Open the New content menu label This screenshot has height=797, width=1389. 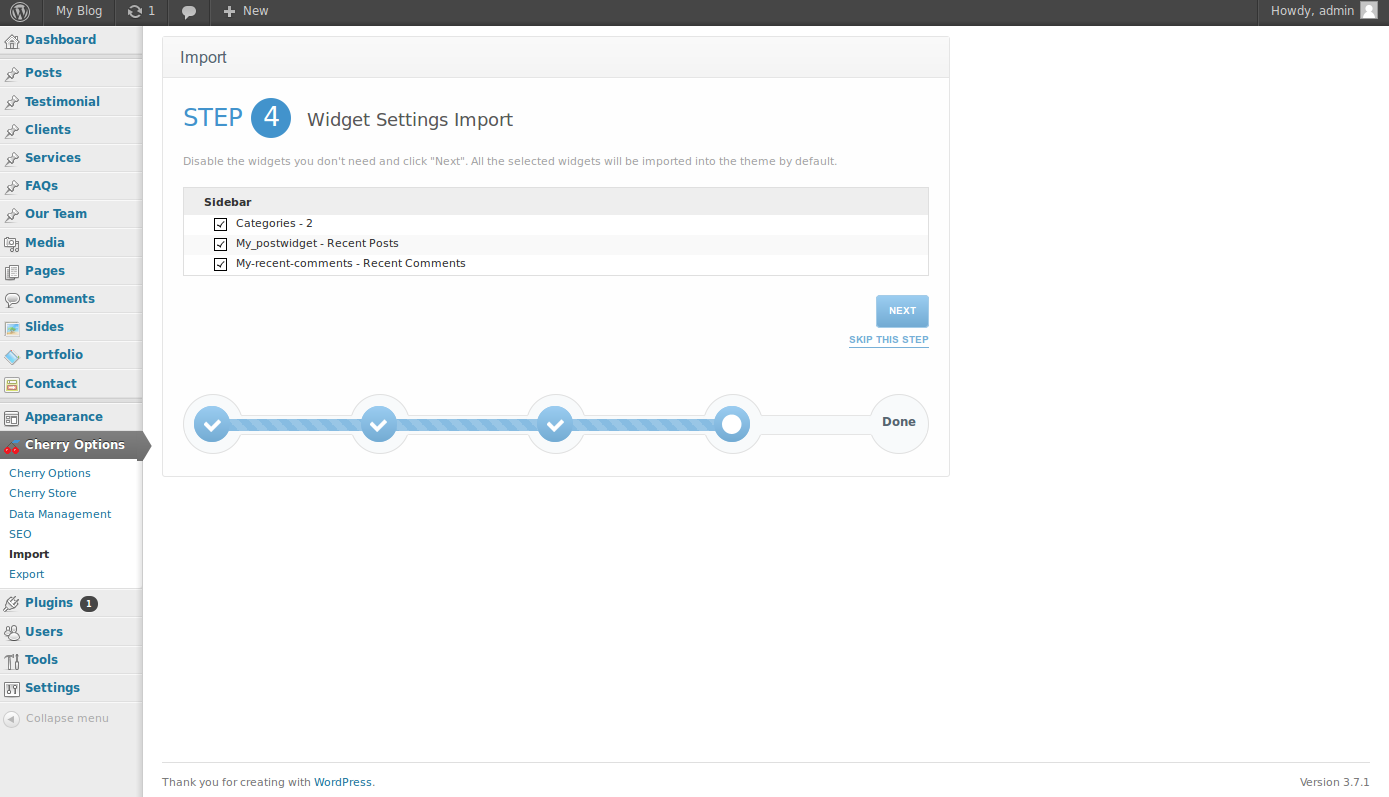(256, 11)
